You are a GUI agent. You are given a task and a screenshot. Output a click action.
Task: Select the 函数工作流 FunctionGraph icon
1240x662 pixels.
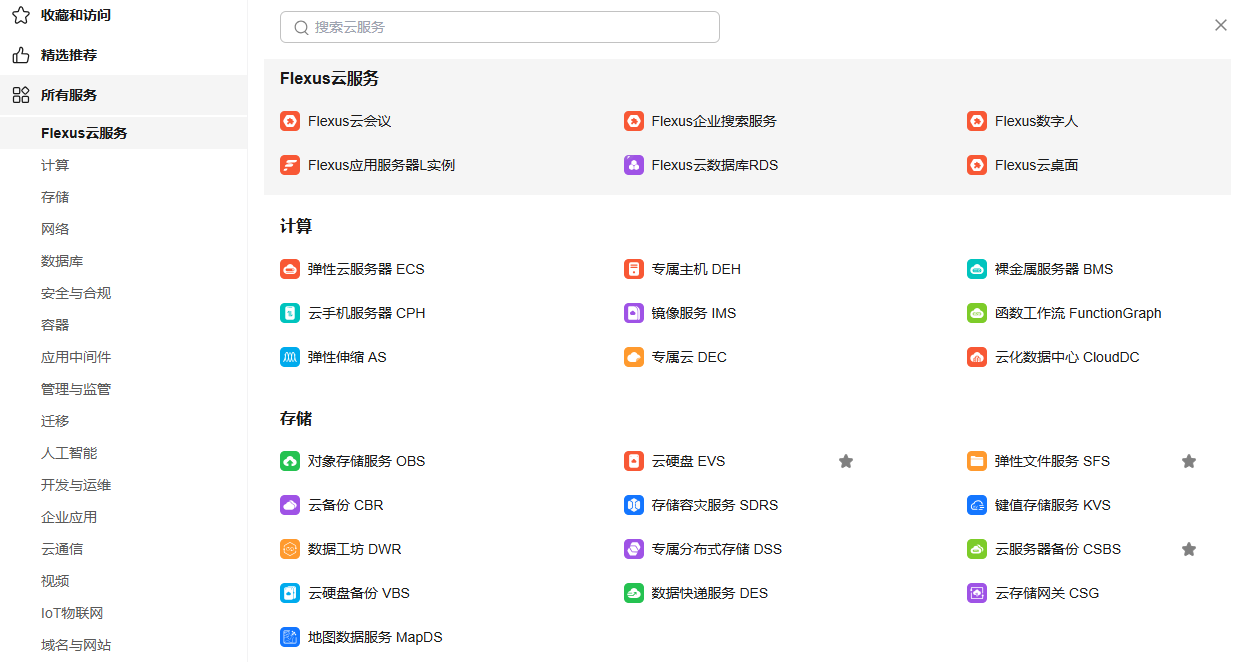pyautogui.click(x=977, y=313)
